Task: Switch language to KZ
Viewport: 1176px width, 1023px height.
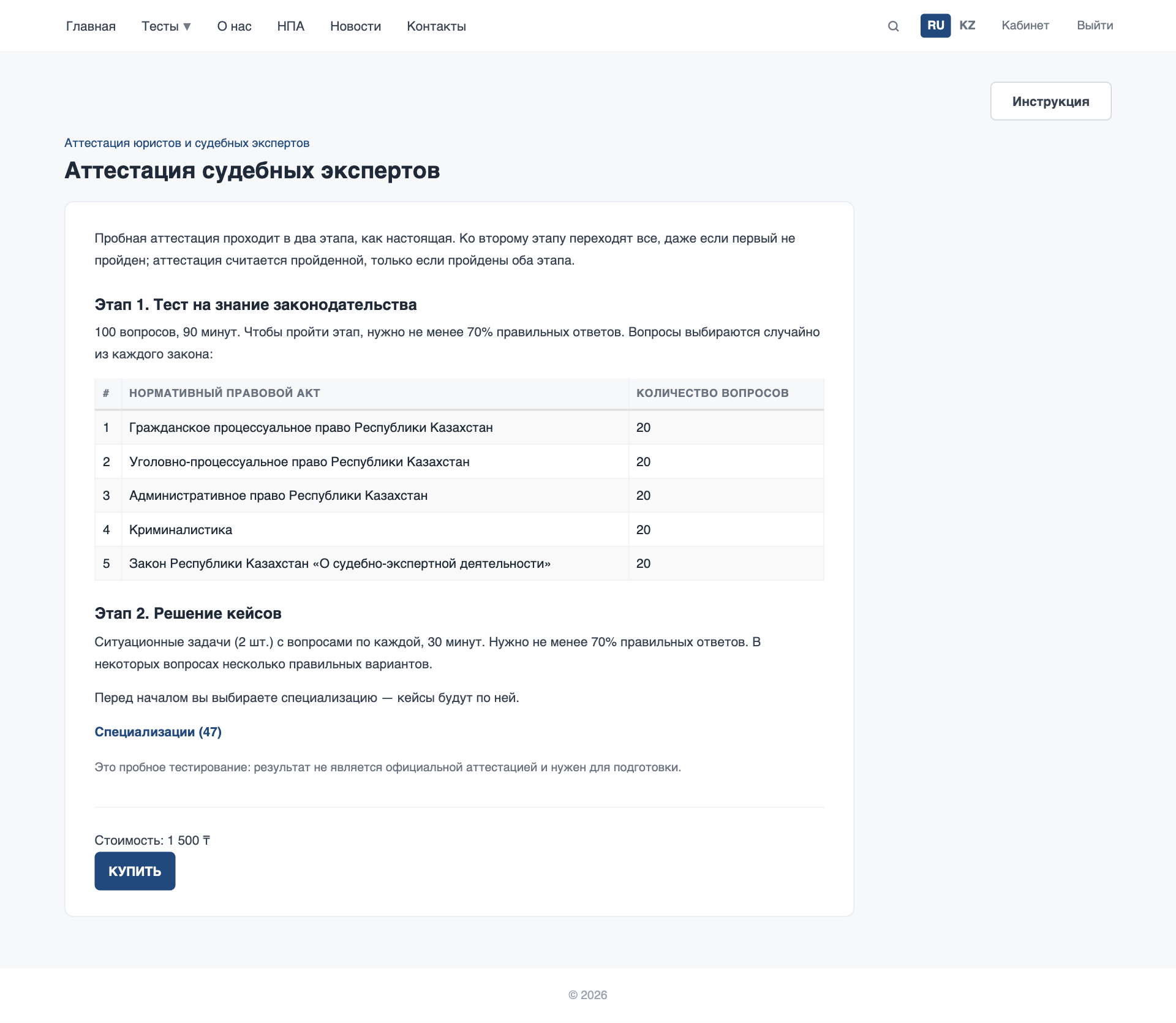Action: 967,26
